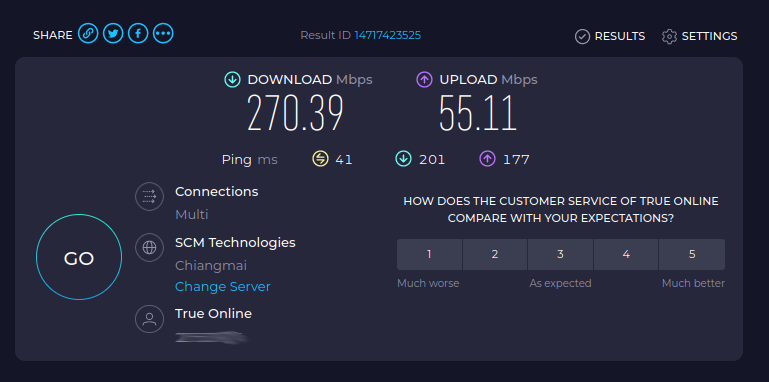769x382 pixels.
Task: Rate customer service as 1
Action: 429,255
